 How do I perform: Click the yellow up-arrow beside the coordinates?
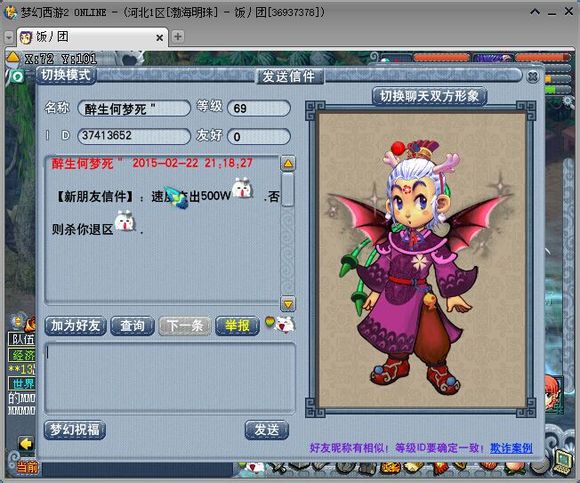[13, 57]
